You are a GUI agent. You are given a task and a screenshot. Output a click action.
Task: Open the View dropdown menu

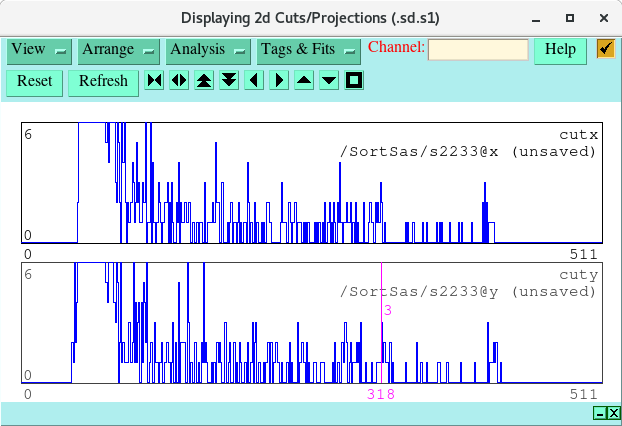39,50
